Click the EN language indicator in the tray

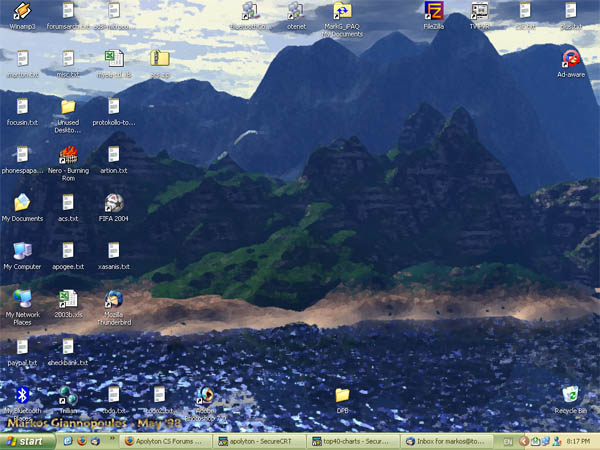(x=508, y=440)
